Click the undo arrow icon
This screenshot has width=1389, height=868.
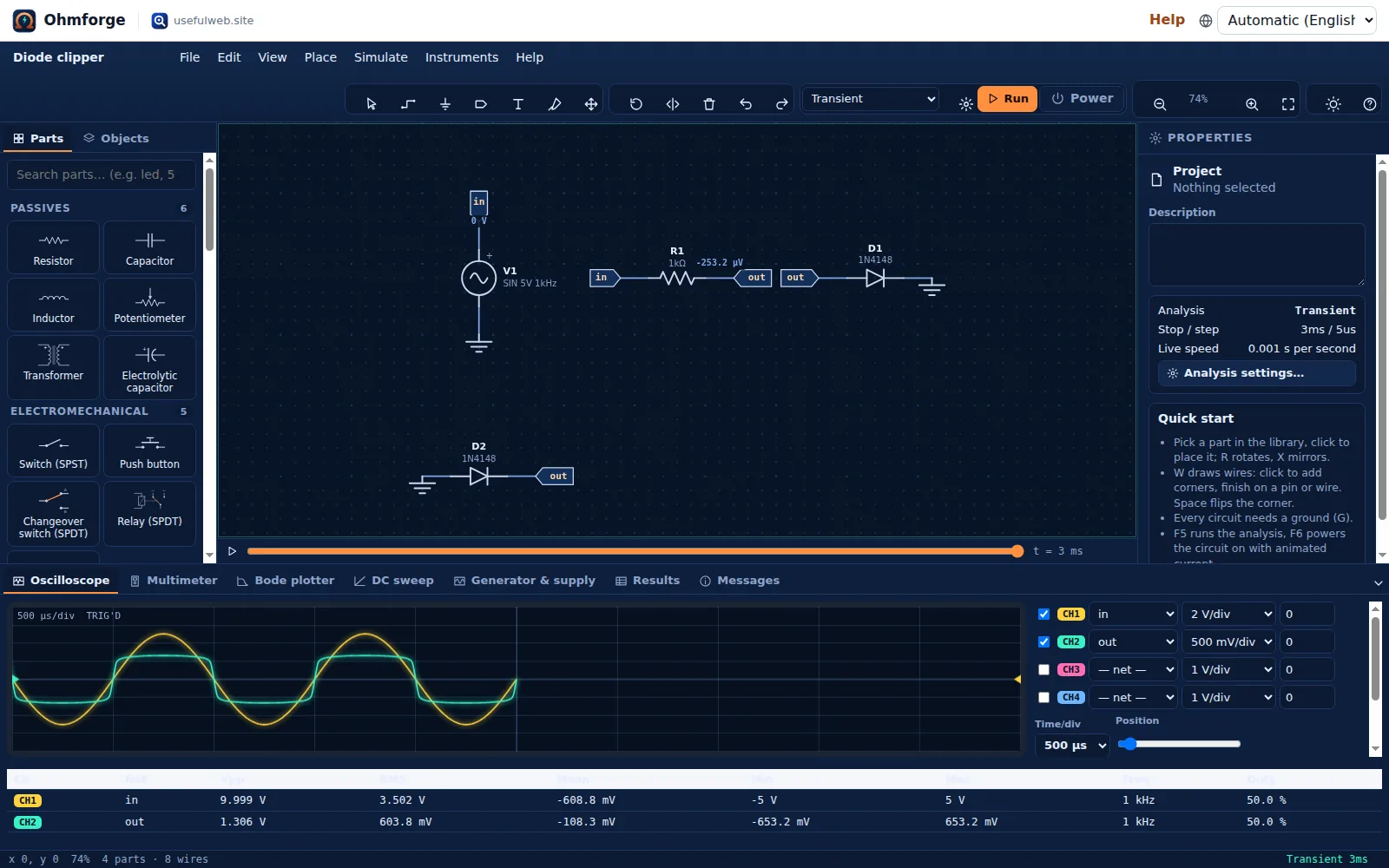tap(745, 104)
